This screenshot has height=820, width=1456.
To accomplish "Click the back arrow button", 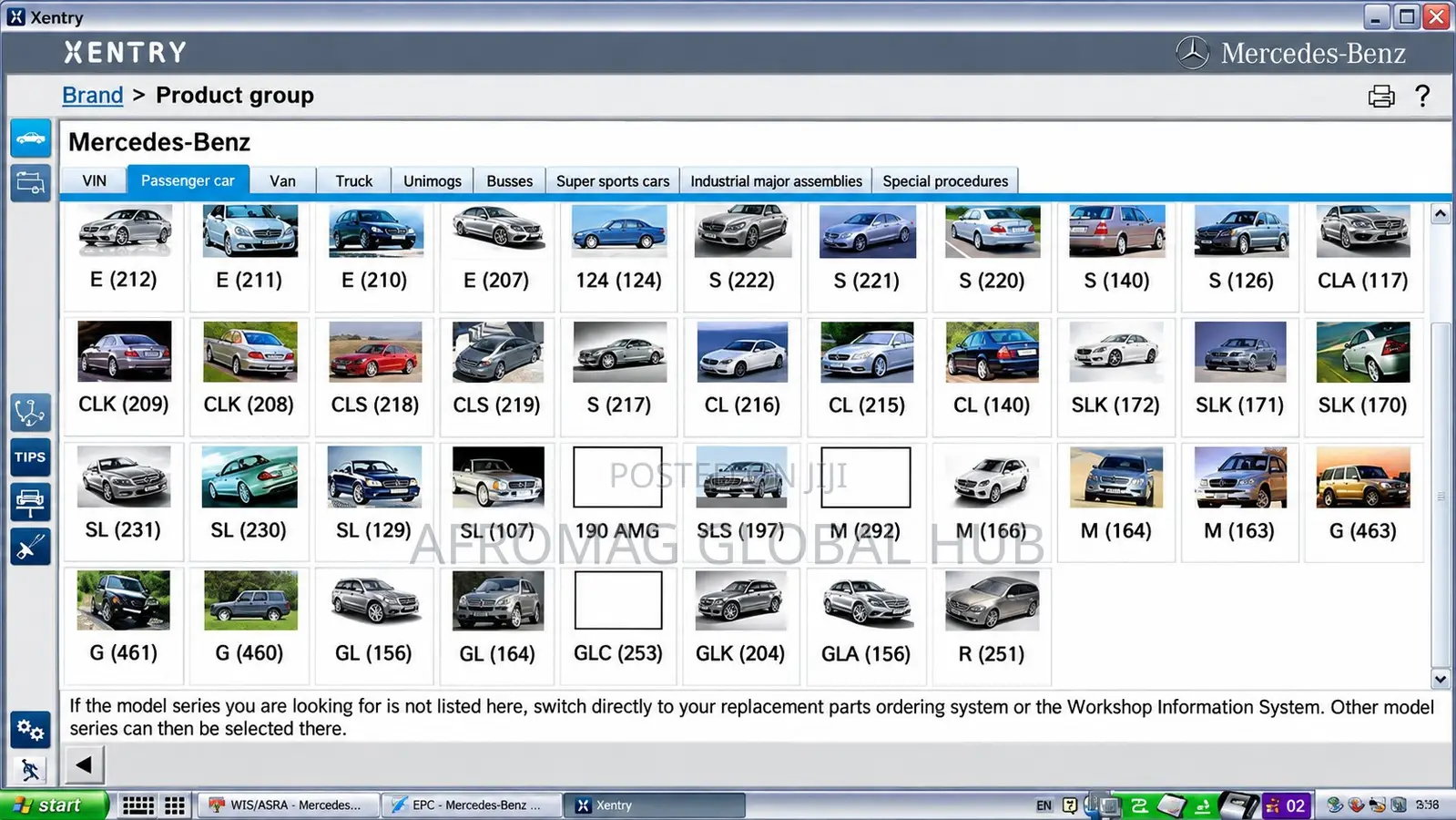I will point(84,764).
